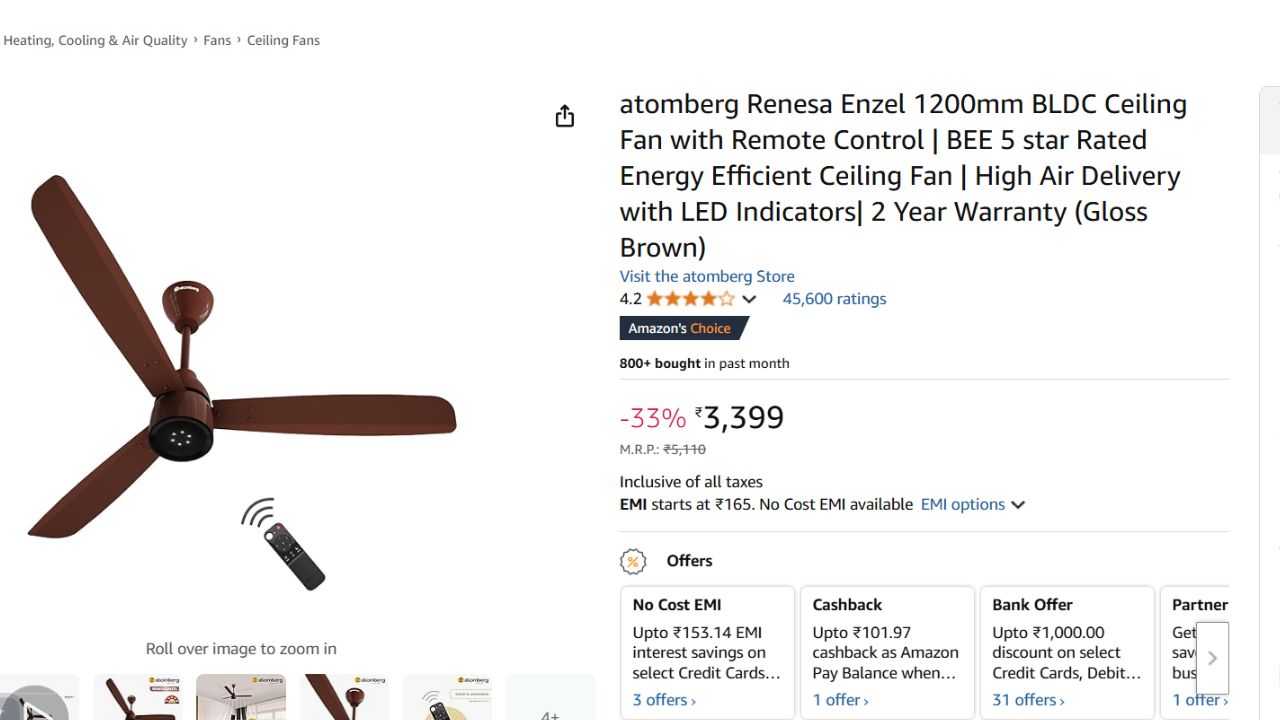This screenshot has height=720, width=1280.
Task: Select the remote control thumbnail image
Action: click(447, 698)
